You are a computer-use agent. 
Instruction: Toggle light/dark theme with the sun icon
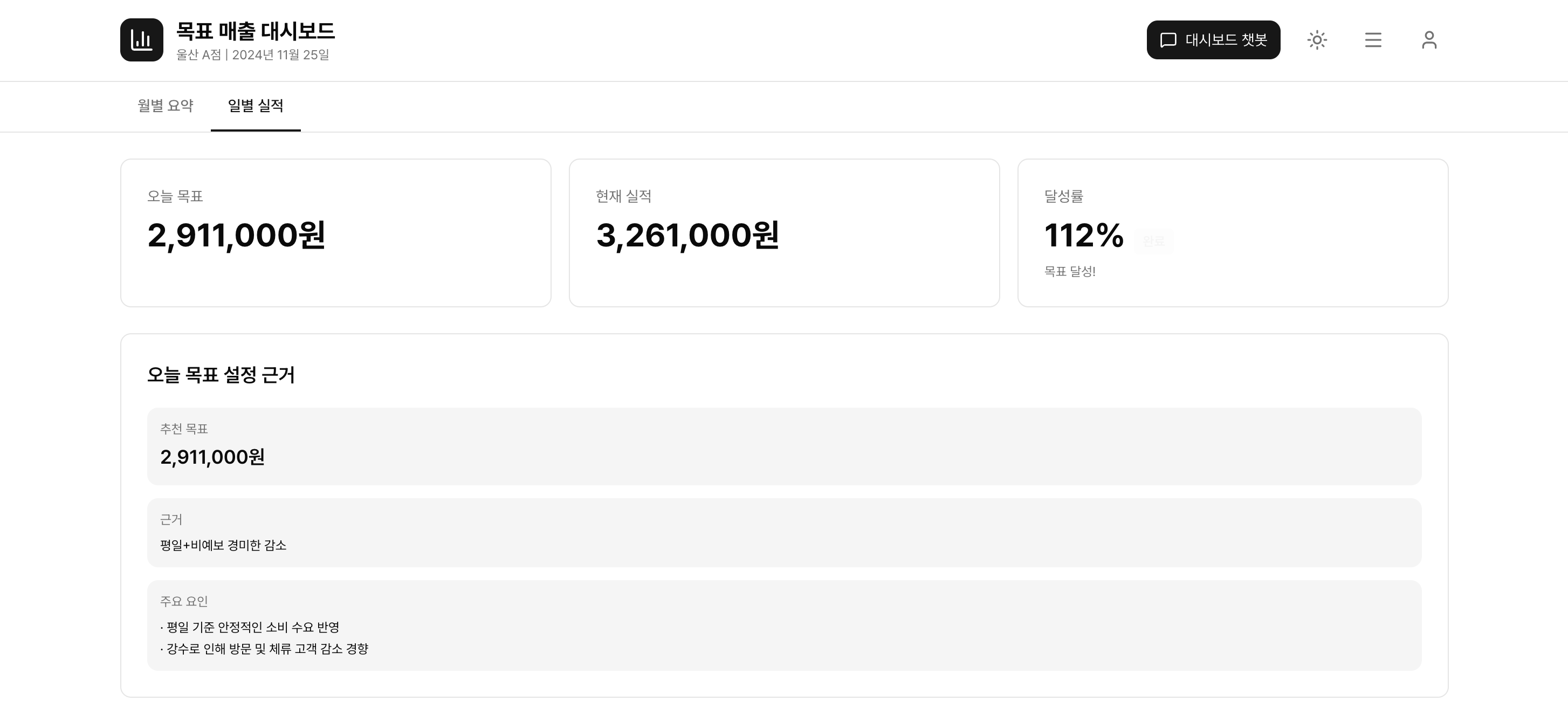(1317, 40)
